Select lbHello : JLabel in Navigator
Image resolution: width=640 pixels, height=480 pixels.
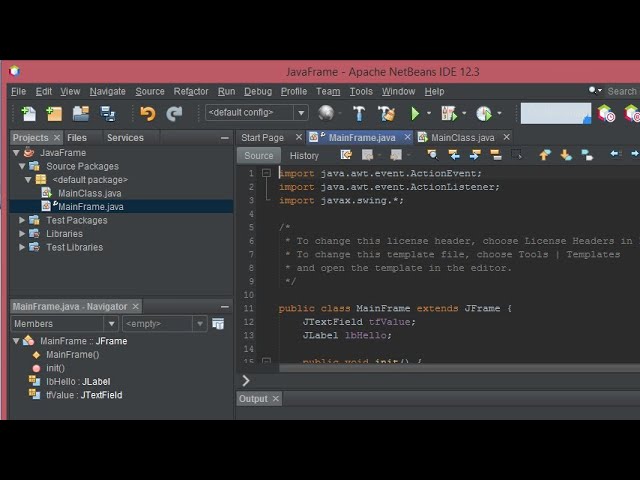tap(78, 382)
